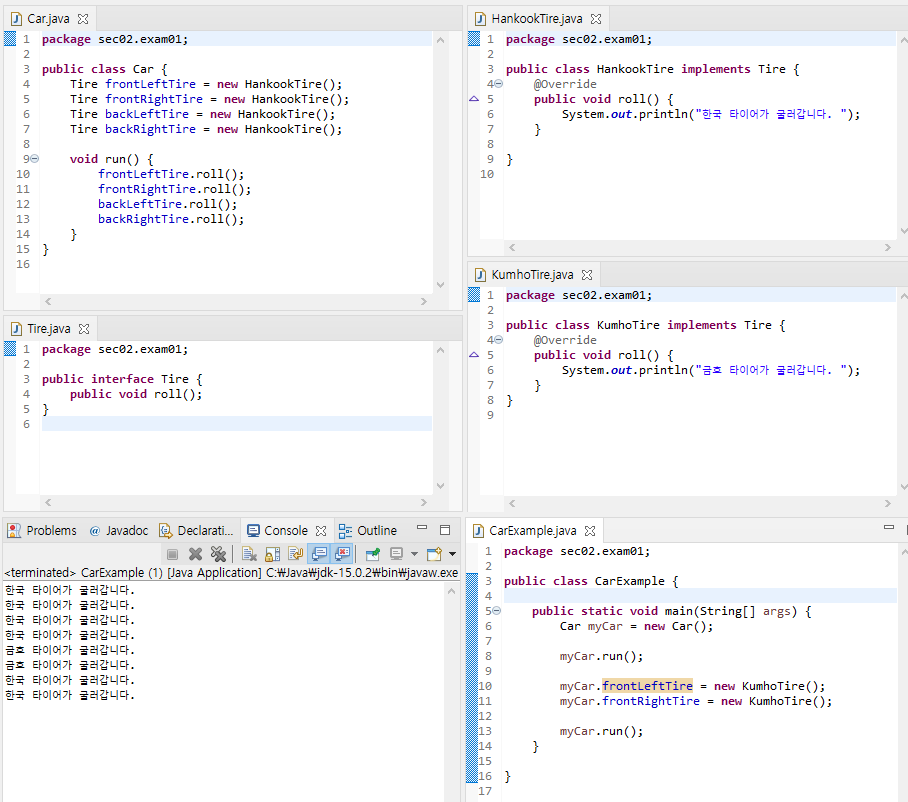Select the CarExample.java editor tab

pyautogui.click(x=533, y=531)
